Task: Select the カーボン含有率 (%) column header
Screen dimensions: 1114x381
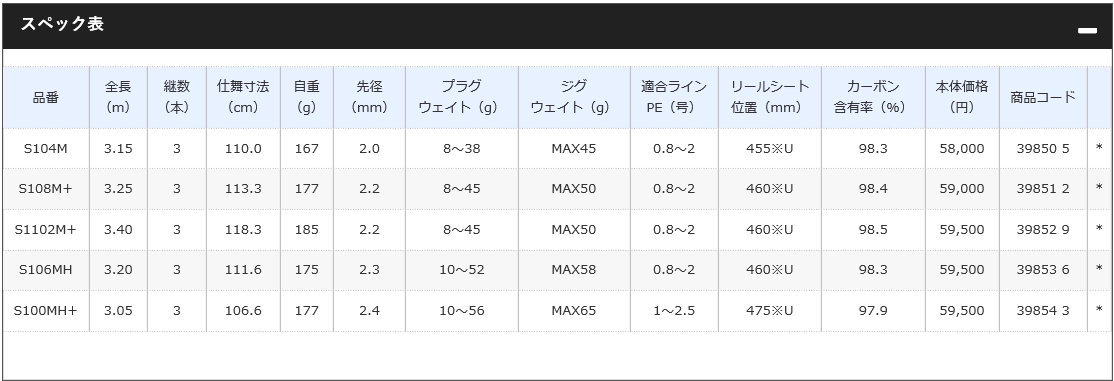Action: 873,97
